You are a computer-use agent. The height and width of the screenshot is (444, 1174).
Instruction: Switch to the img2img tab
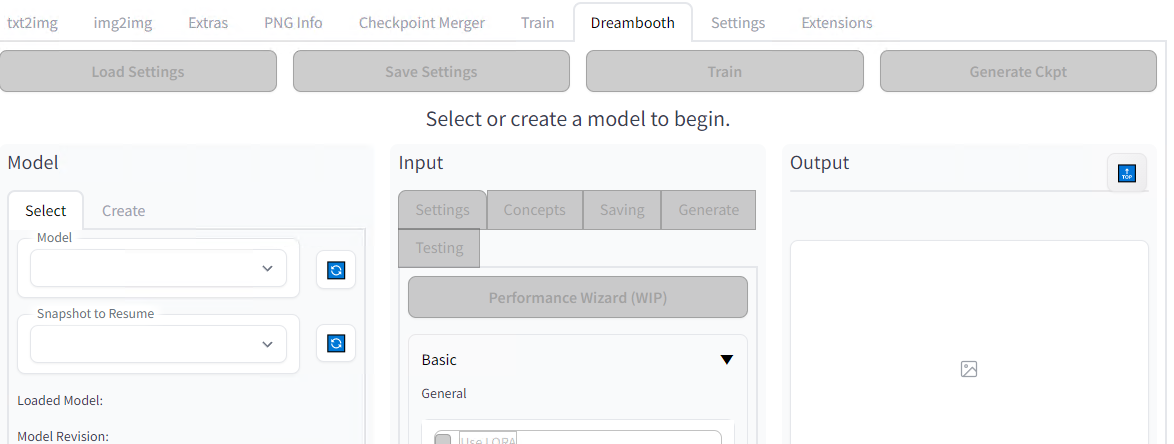[x=123, y=22]
